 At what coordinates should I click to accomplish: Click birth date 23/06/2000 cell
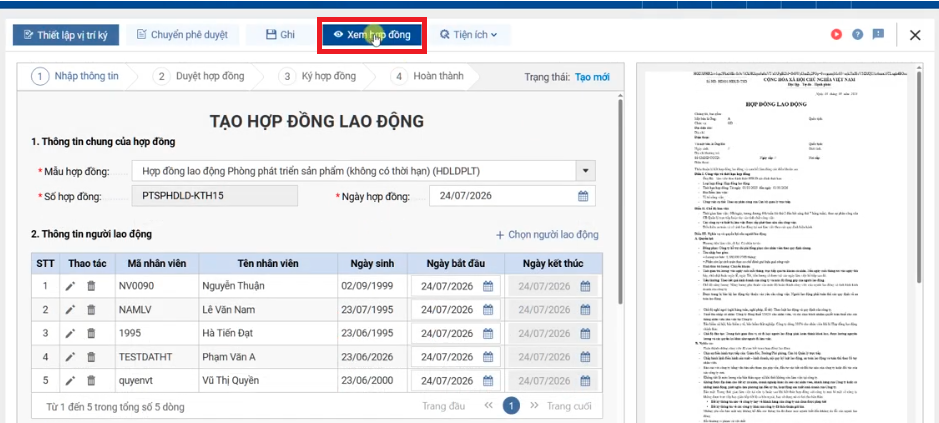click(x=372, y=380)
